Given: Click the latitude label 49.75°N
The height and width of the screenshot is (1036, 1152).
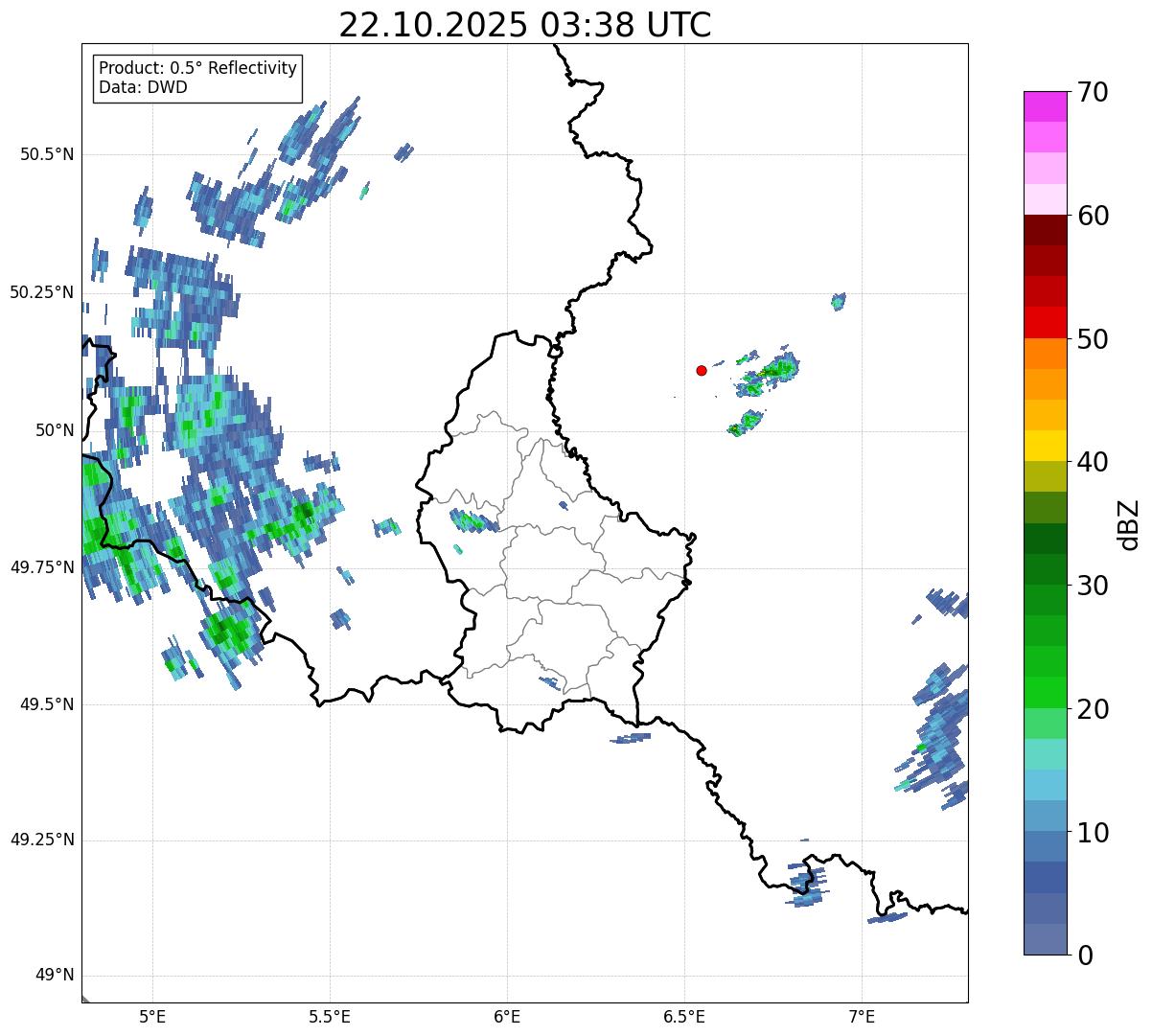Looking at the screenshot, I should [x=42, y=567].
